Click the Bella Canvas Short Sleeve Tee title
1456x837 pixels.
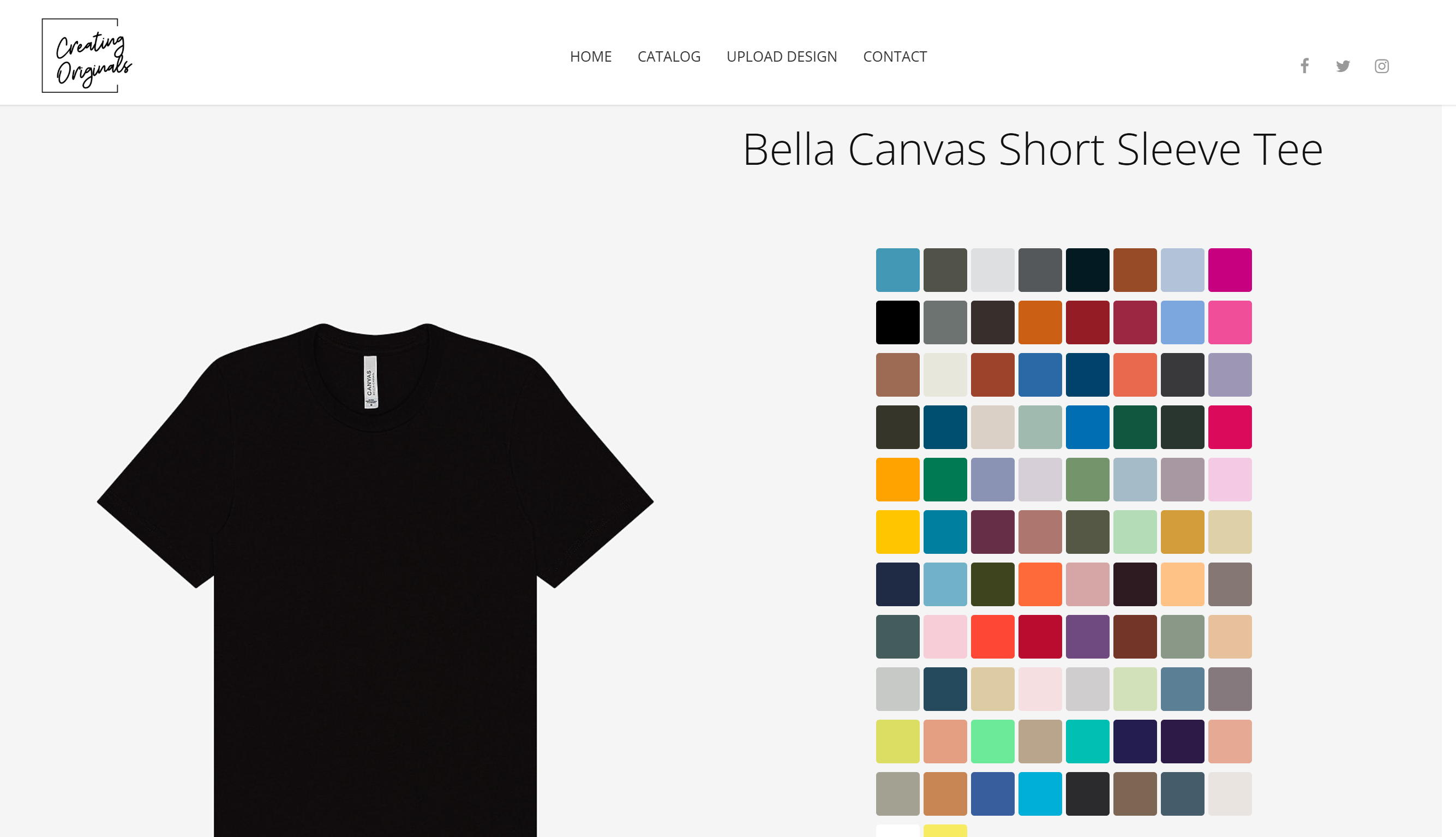(x=1033, y=150)
